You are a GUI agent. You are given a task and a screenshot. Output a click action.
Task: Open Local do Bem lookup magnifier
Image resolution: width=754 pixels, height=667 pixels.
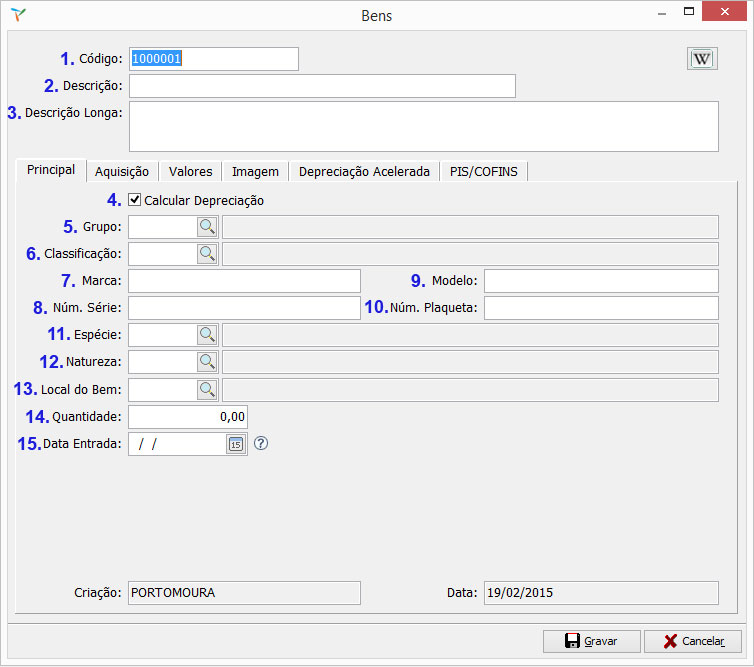207,390
